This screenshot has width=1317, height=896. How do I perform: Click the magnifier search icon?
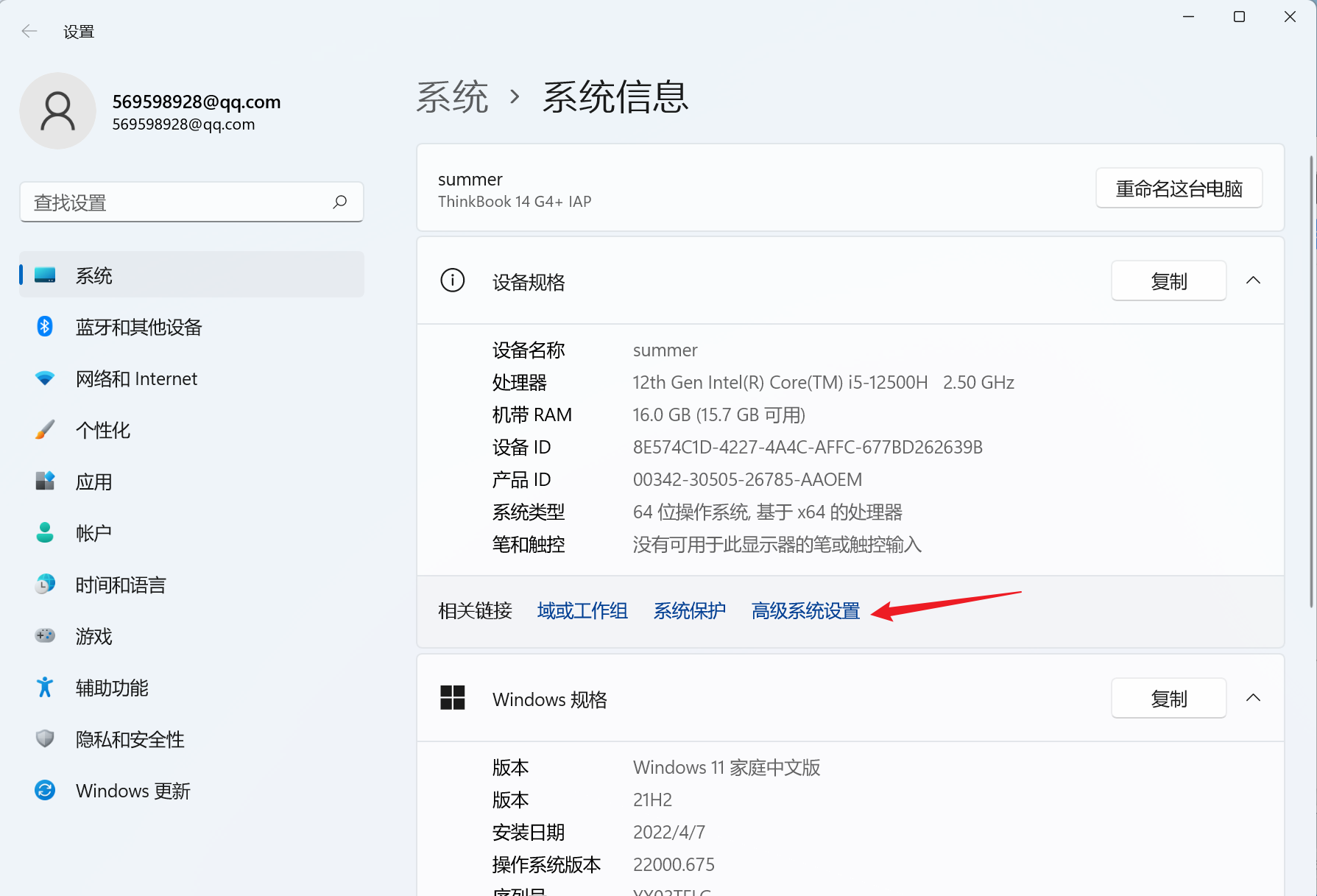pyautogui.click(x=339, y=202)
